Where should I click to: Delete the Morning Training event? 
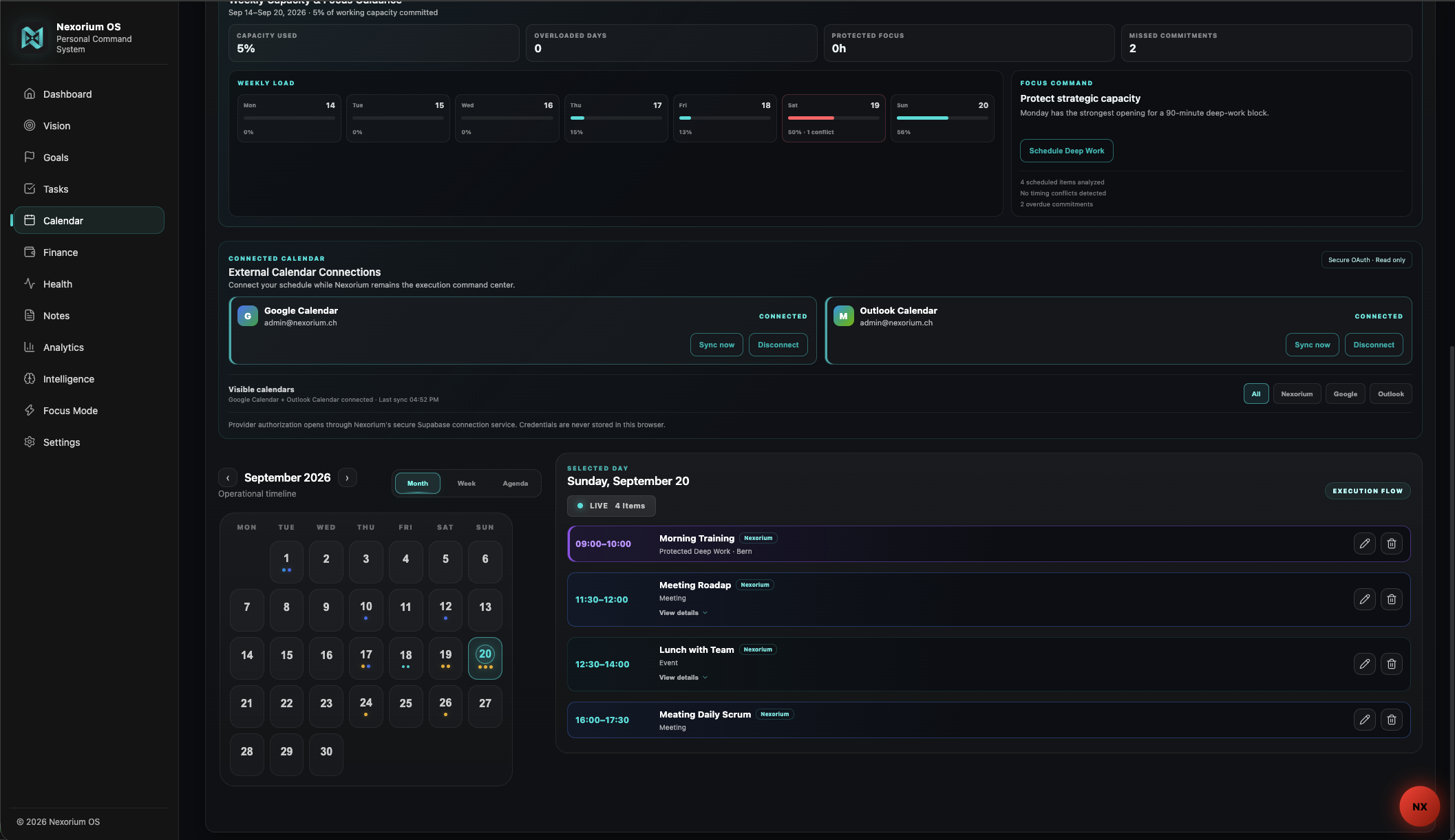(x=1391, y=543)
